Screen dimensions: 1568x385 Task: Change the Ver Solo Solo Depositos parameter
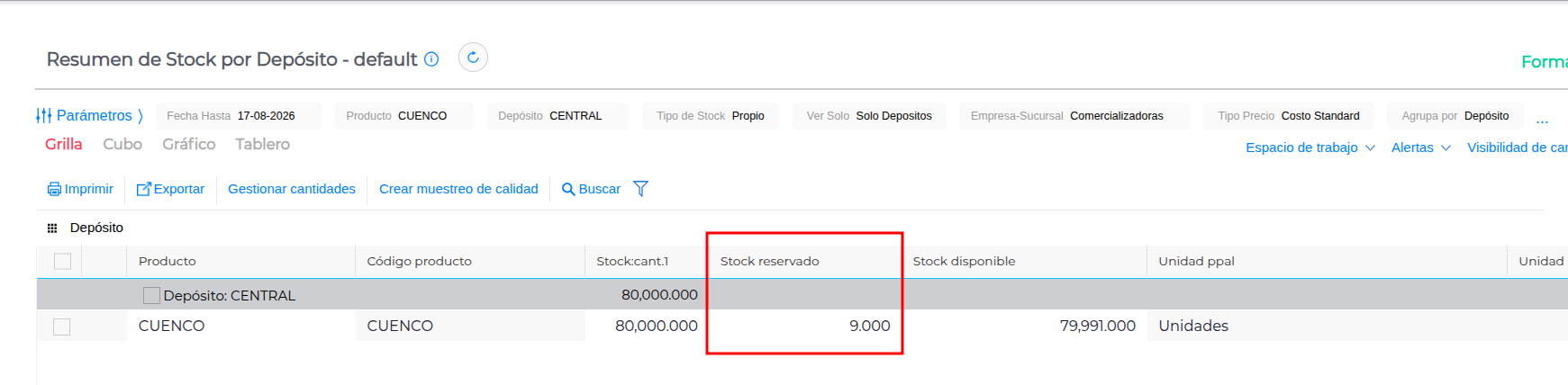(869, 116)
